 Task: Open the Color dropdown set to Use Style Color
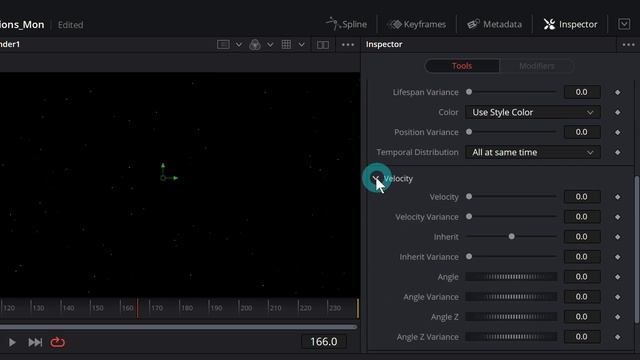[533, 112]
